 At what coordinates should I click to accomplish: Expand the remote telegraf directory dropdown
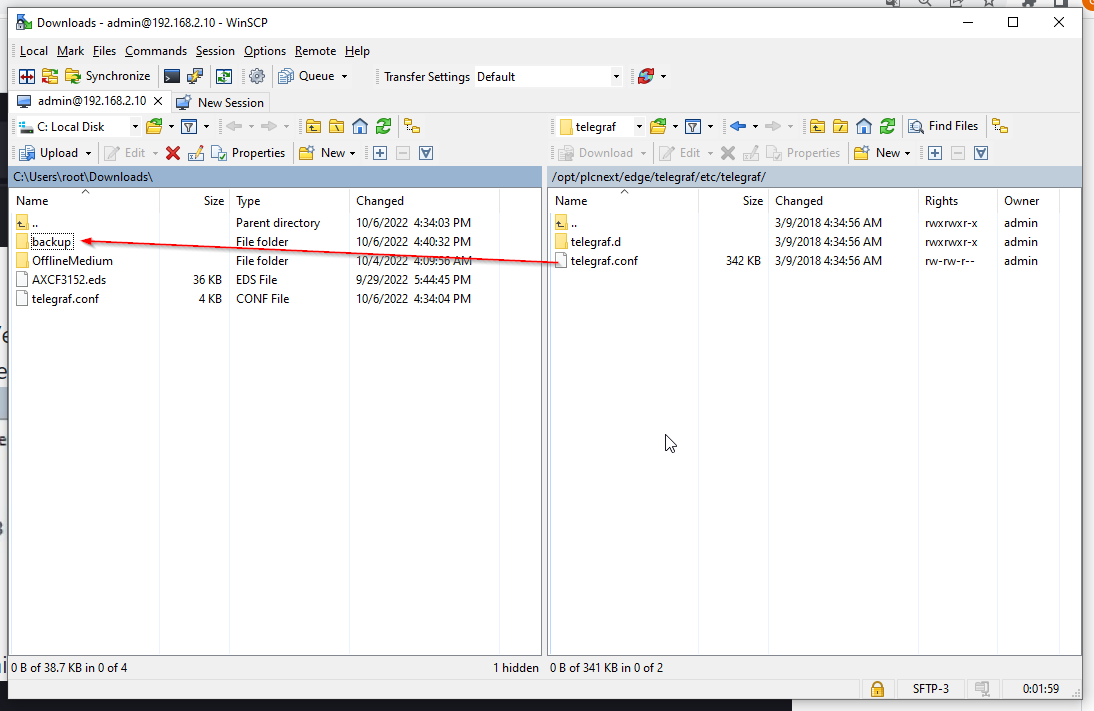pos(639,127)
